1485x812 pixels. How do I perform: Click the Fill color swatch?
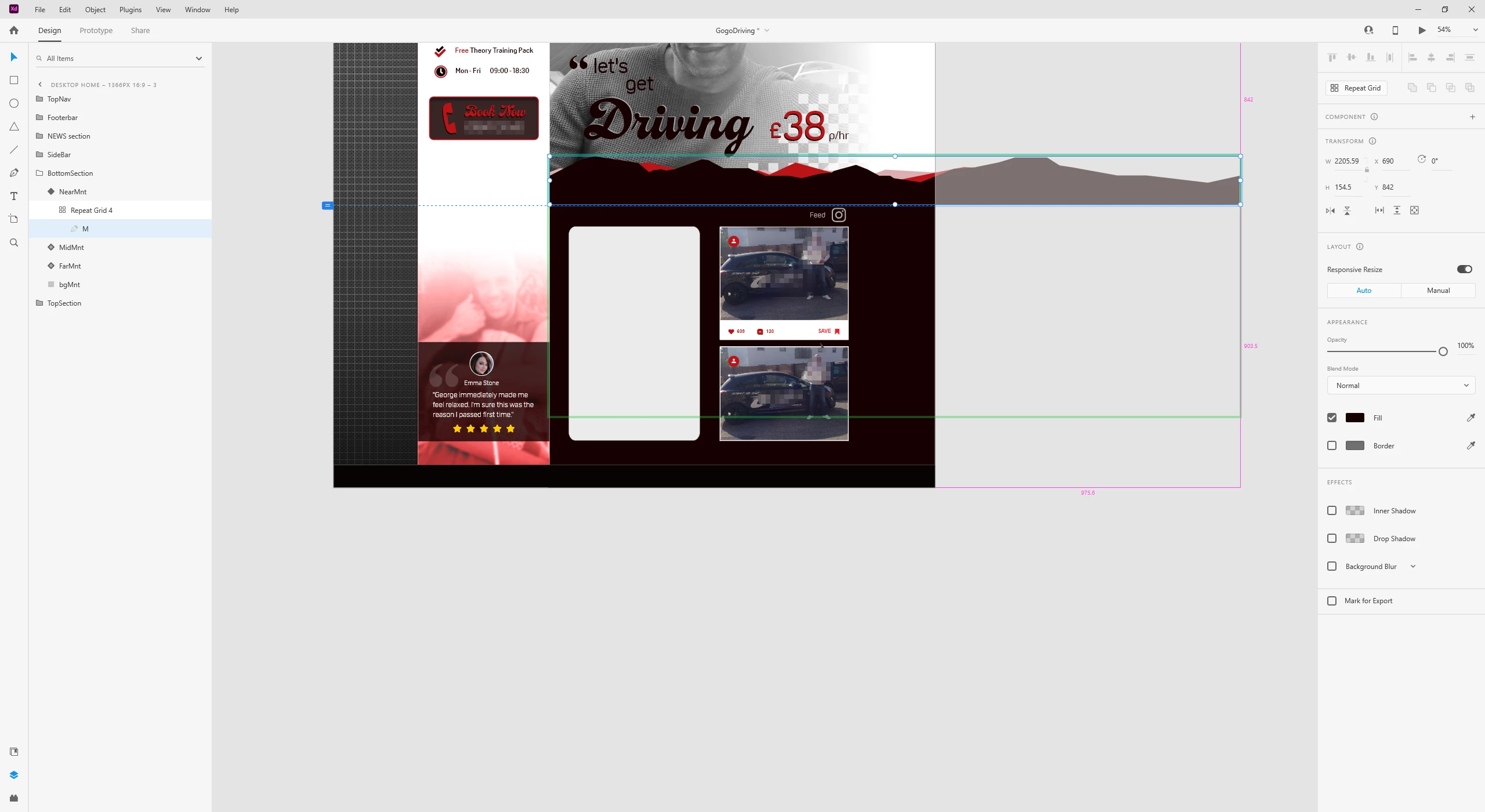pos(1354,418)
